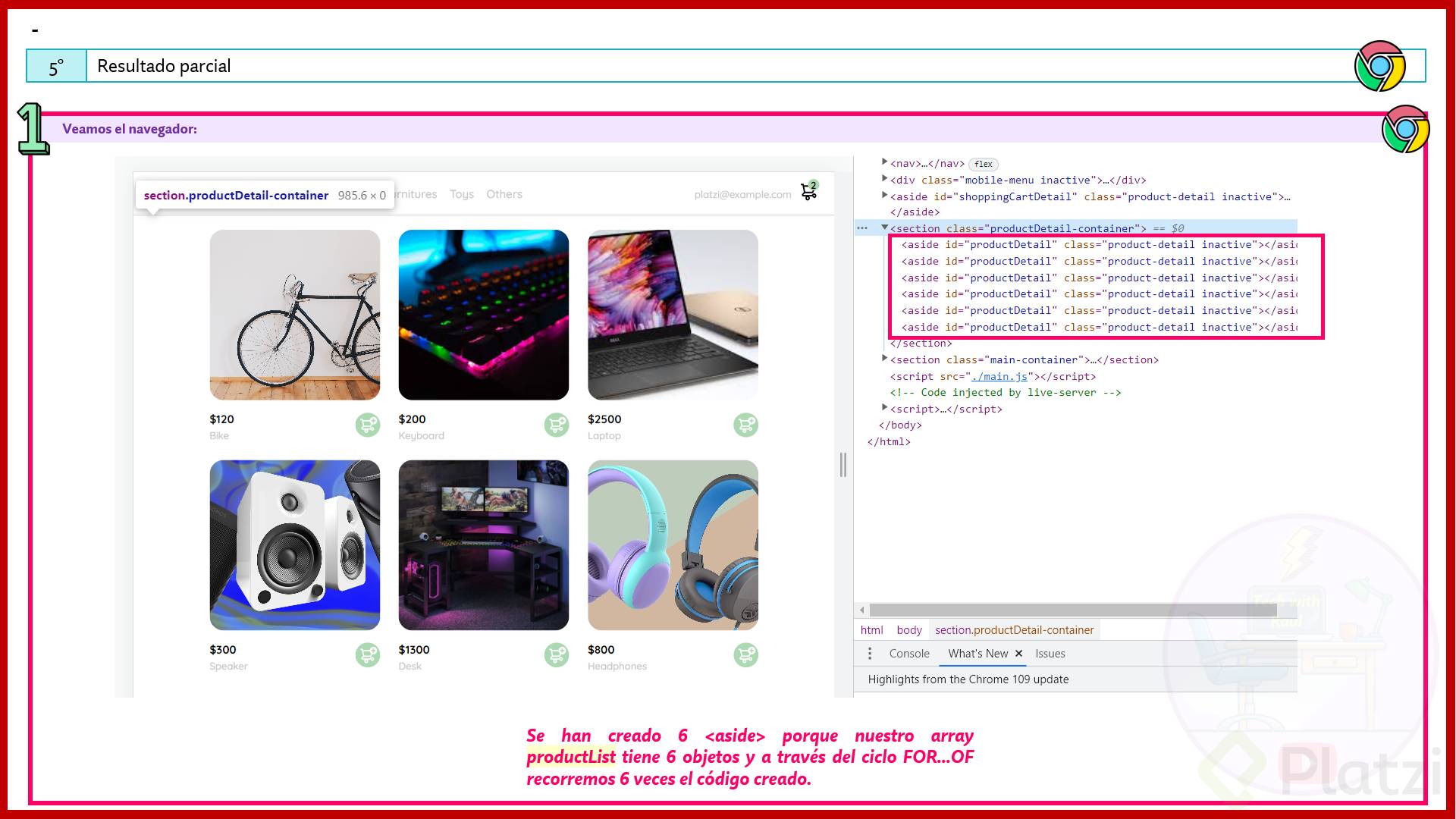Expand the mobile-menu div node

click(884, 179)
